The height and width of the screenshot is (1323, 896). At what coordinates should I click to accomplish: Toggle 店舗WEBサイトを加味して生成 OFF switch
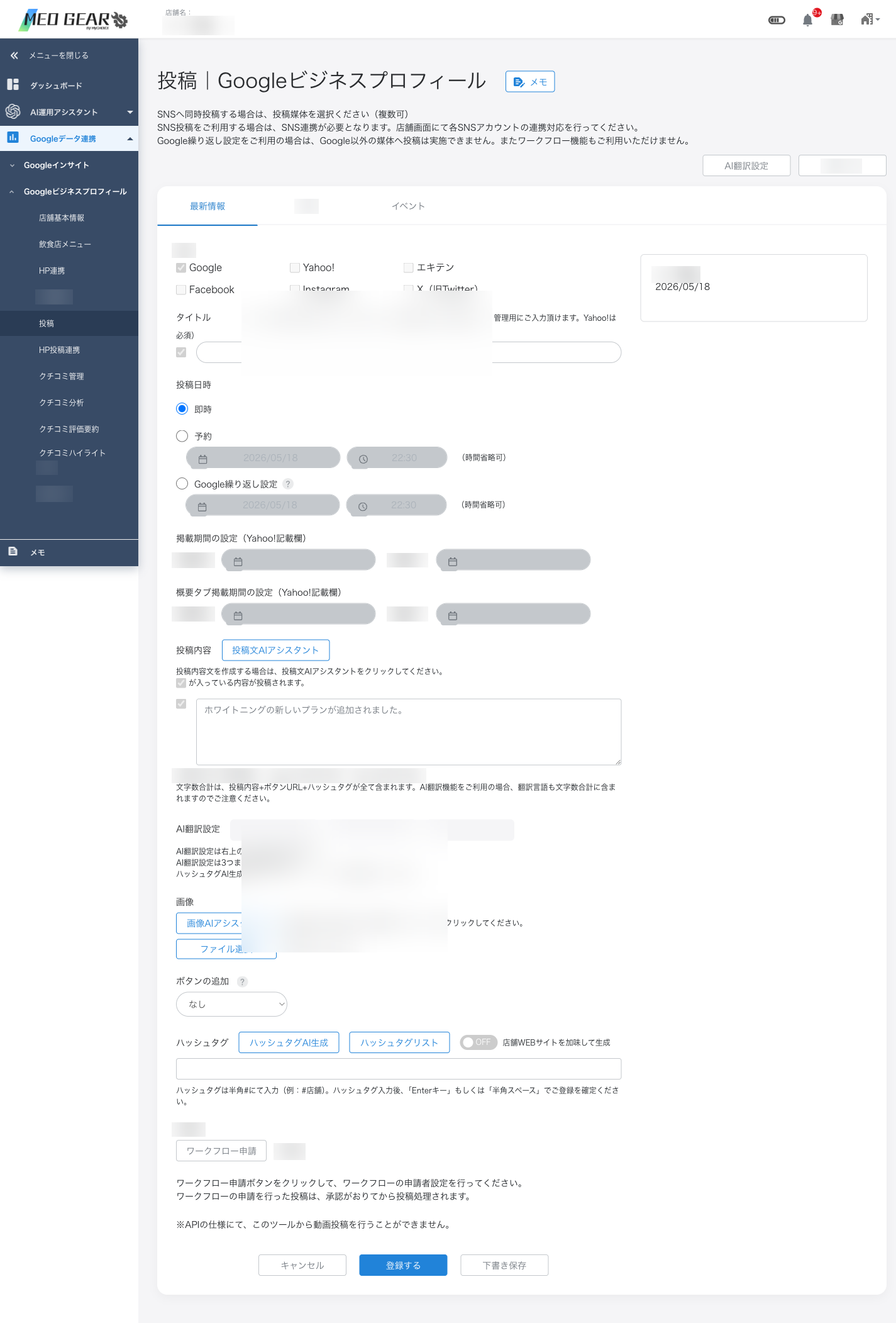coord(478,1042)
